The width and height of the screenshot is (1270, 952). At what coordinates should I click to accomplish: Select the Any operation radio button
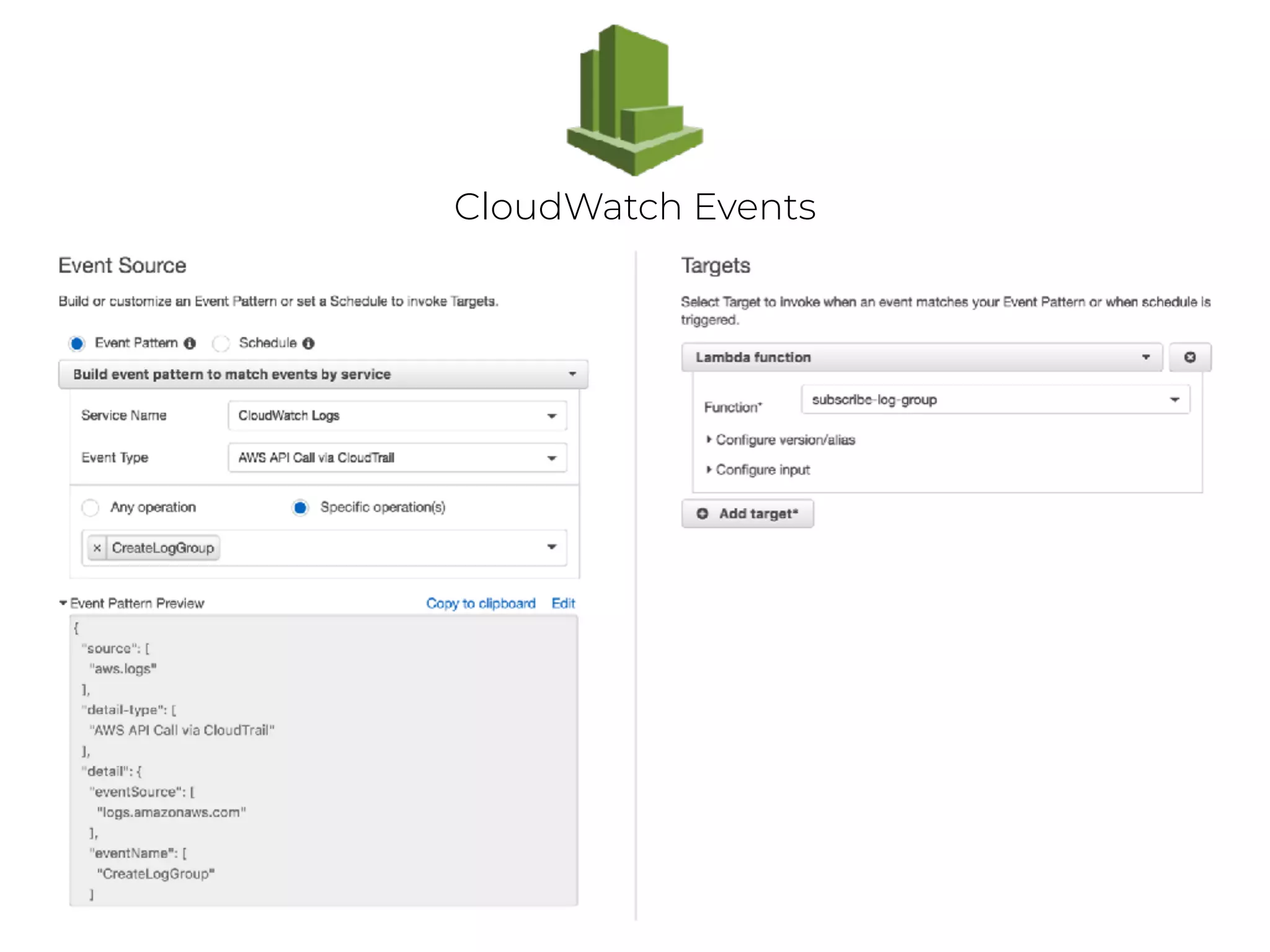pos(91,508)
